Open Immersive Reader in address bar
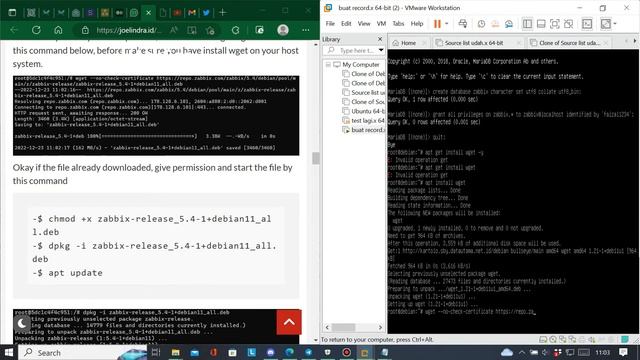 [191, 30]
